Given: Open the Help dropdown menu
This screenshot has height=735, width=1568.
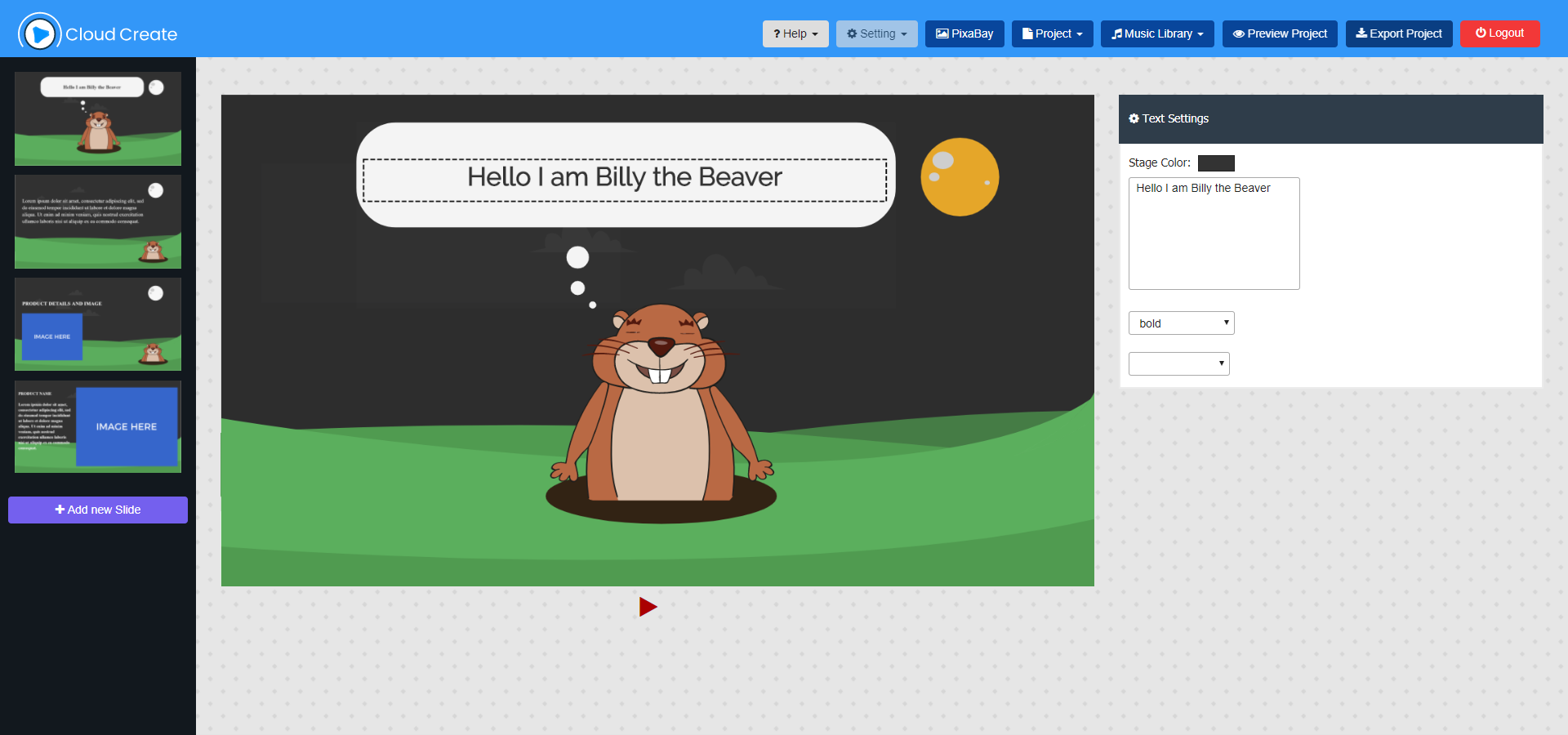Looking at the screenshot, I should 795,33.
